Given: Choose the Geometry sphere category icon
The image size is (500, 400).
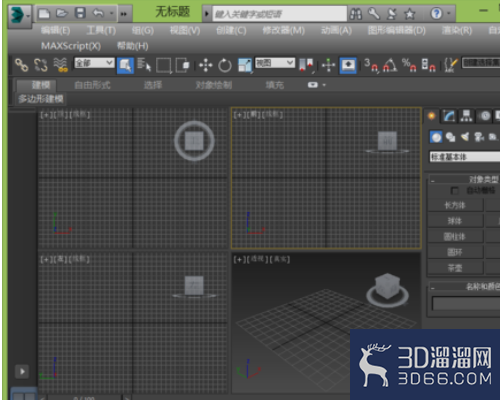Looking at the screenshot, I should (x=436, y=137).
